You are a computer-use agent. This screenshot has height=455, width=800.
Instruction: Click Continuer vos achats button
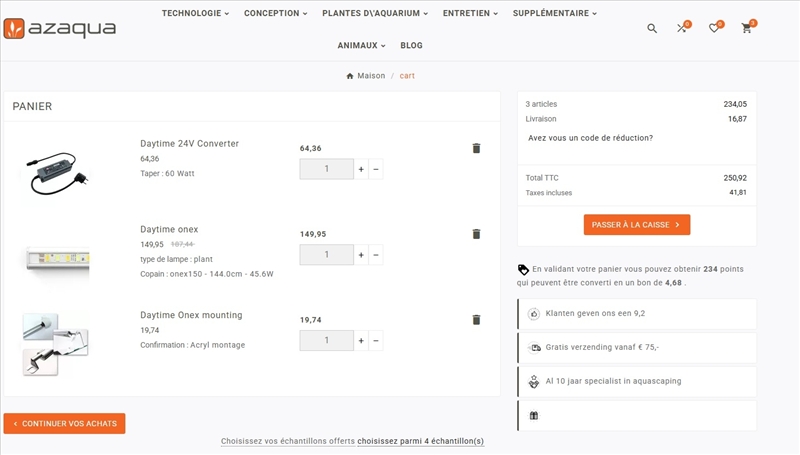coord(64,423)
